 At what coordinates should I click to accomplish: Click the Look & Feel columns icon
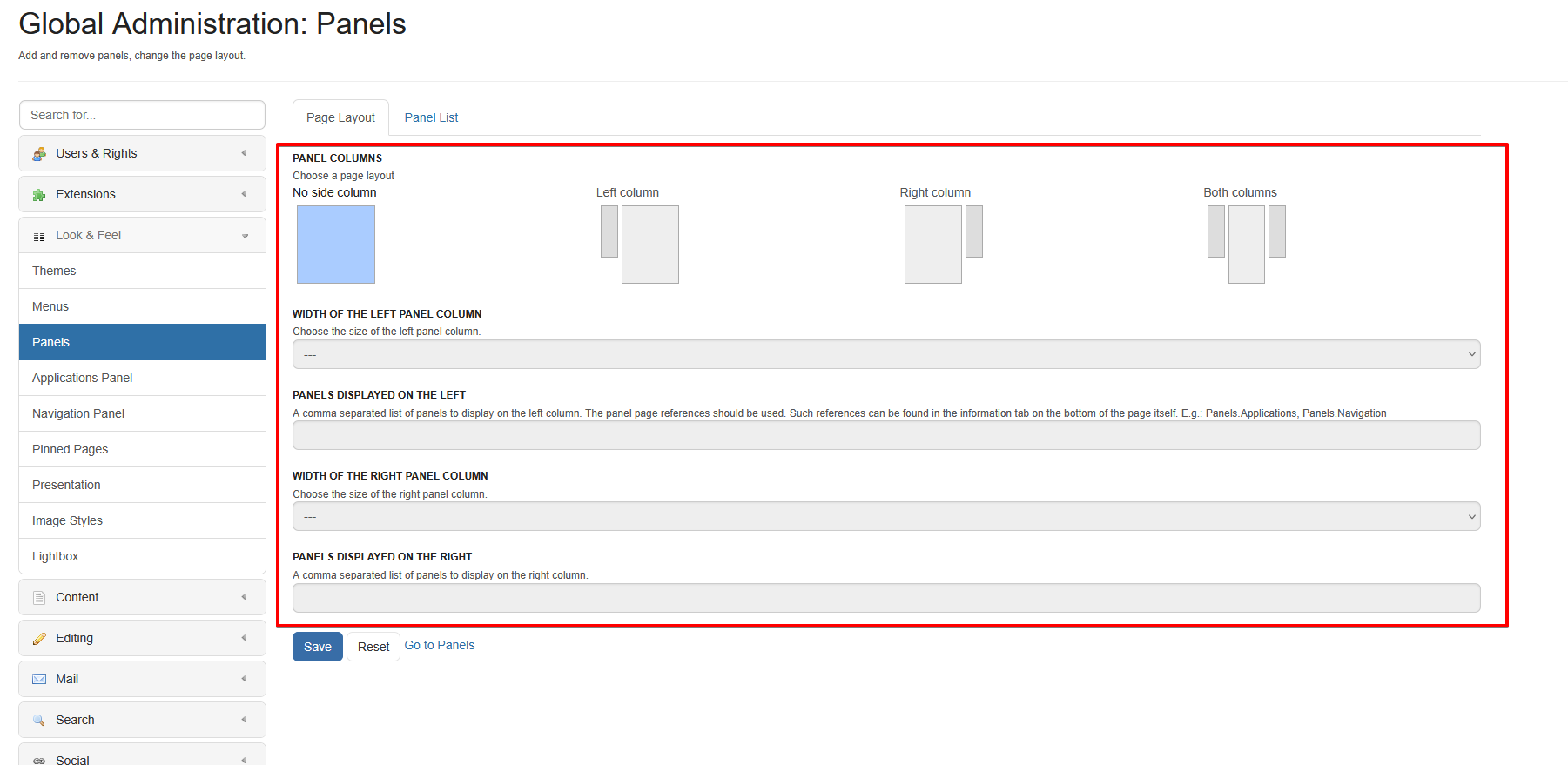39,236
